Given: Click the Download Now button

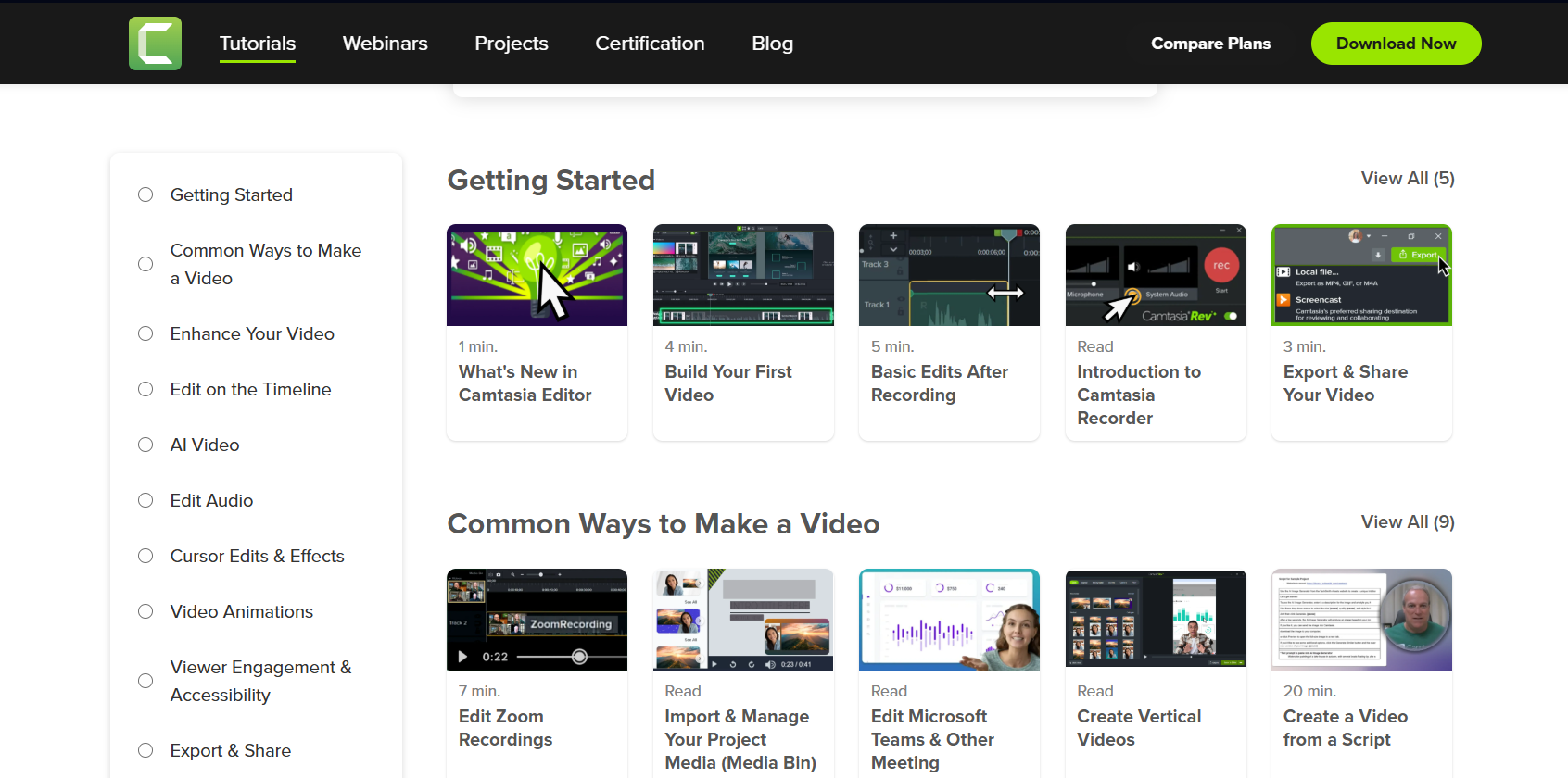Looking at the screenshot, I should tap(1396, 44).
